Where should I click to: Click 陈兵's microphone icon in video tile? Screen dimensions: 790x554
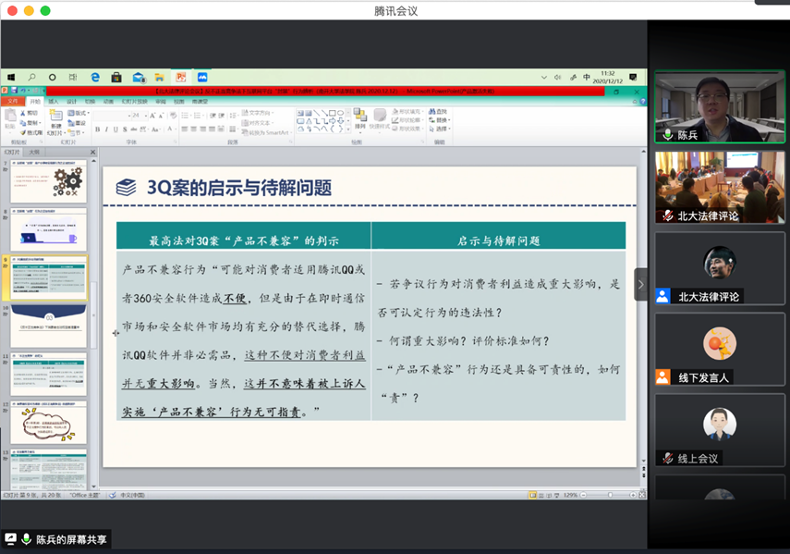(667, 134)
